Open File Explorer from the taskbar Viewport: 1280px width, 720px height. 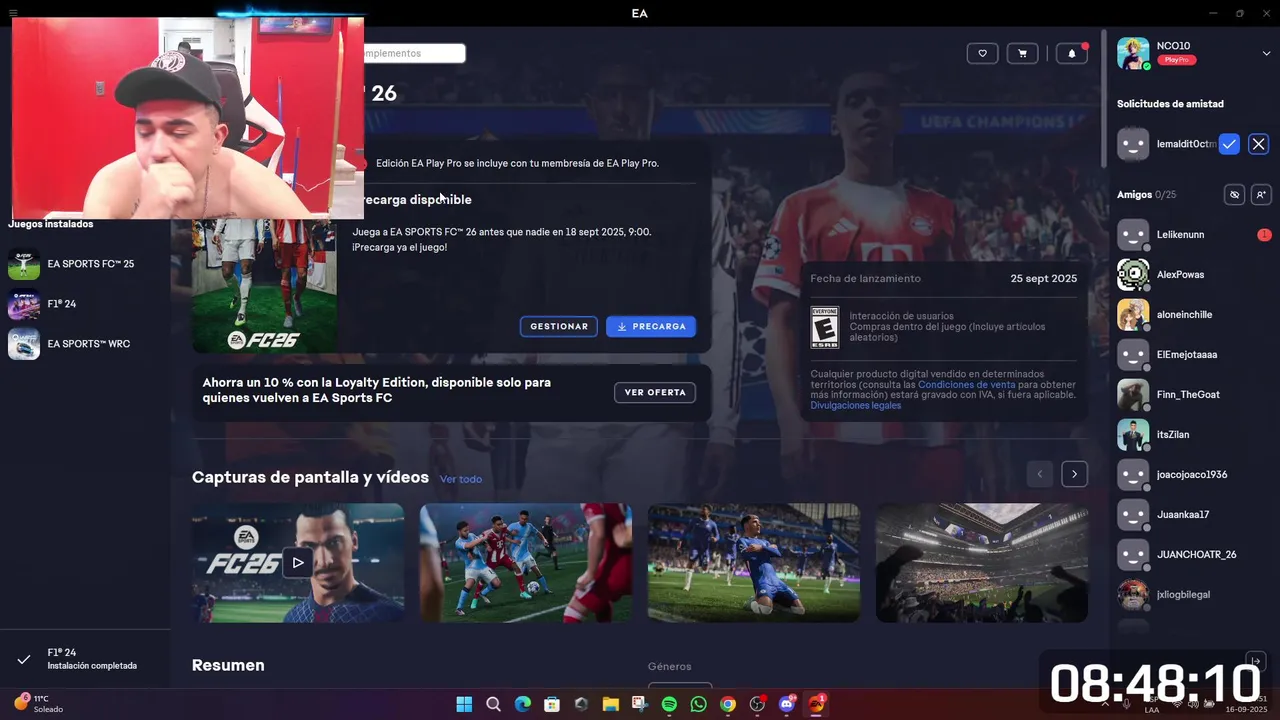[610, 704]
